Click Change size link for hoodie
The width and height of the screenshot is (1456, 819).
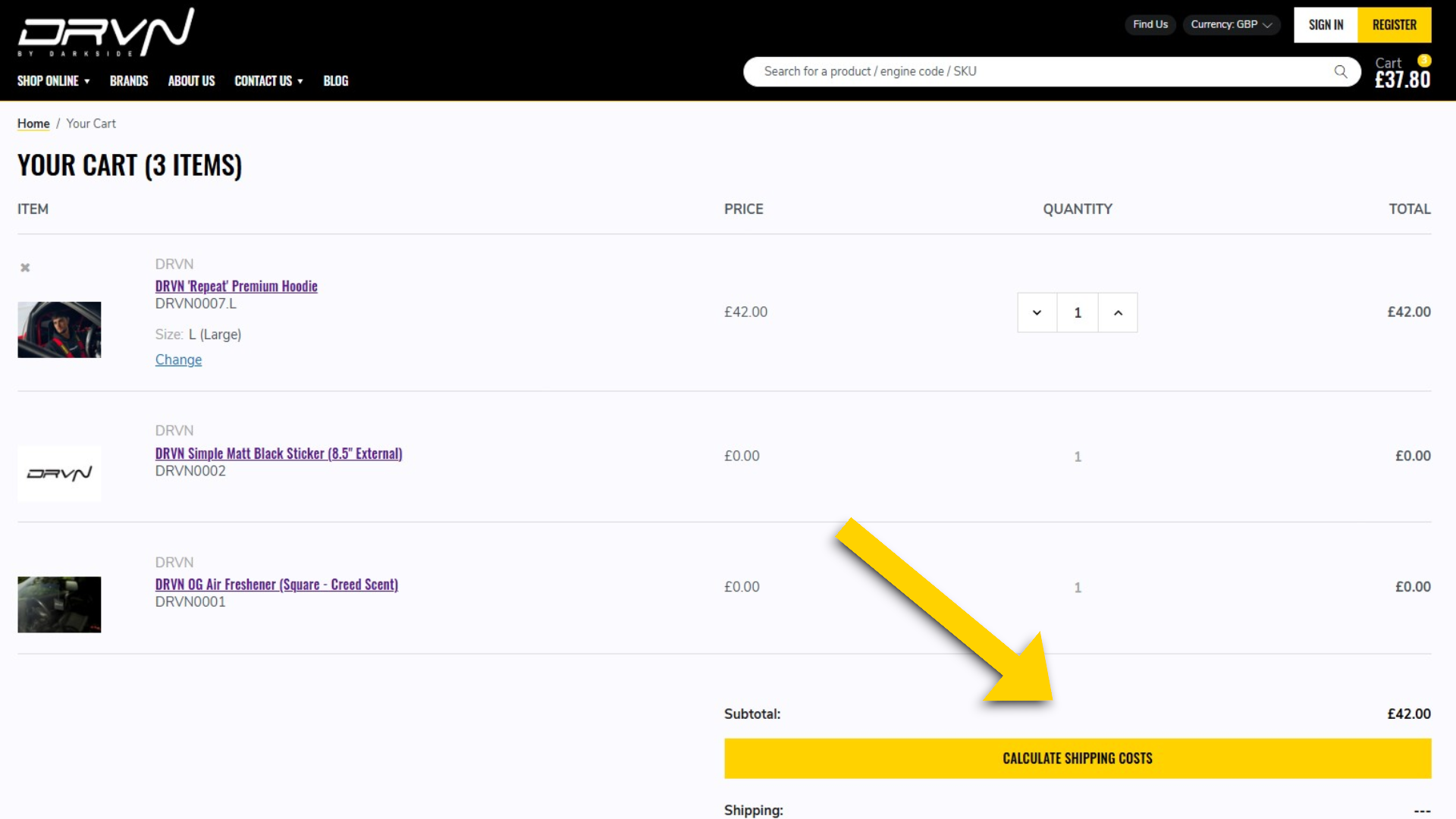(178, 359)
